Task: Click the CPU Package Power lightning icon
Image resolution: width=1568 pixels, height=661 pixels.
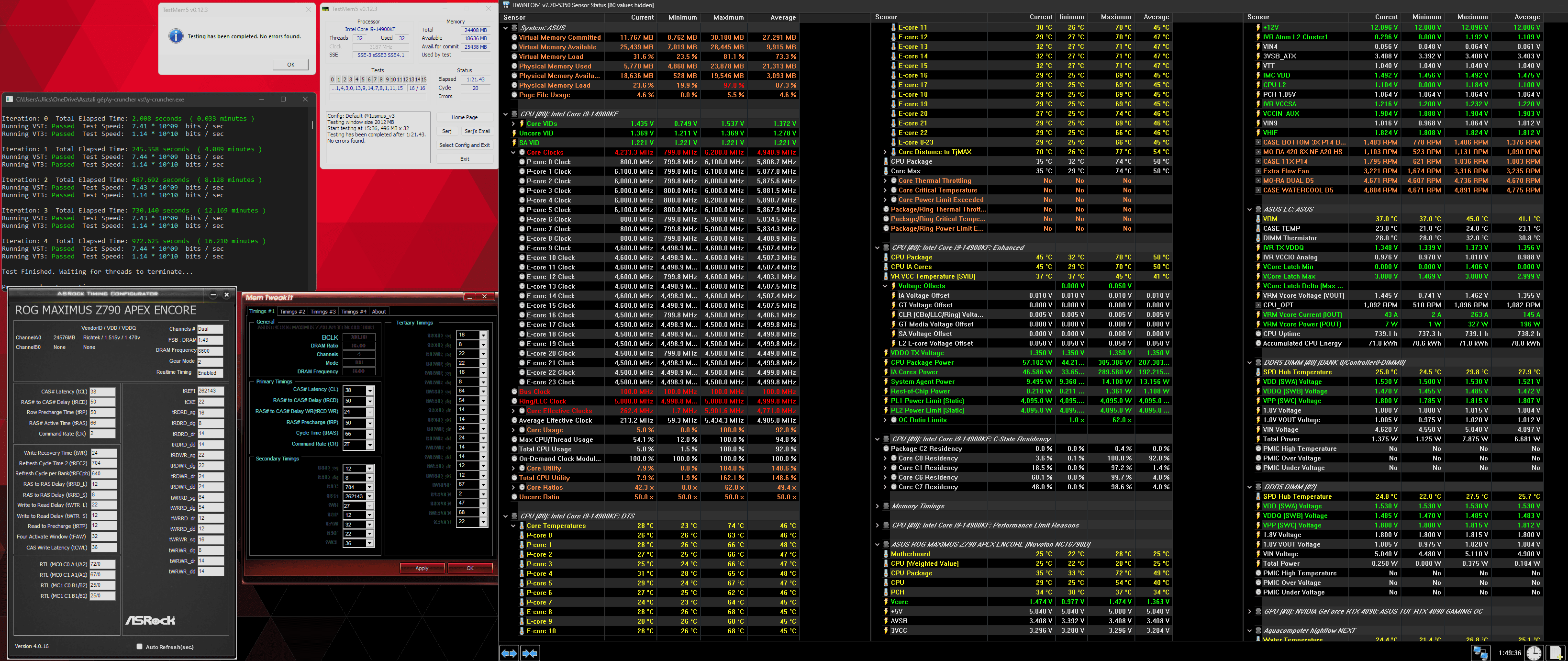Action: pos(886,363)
